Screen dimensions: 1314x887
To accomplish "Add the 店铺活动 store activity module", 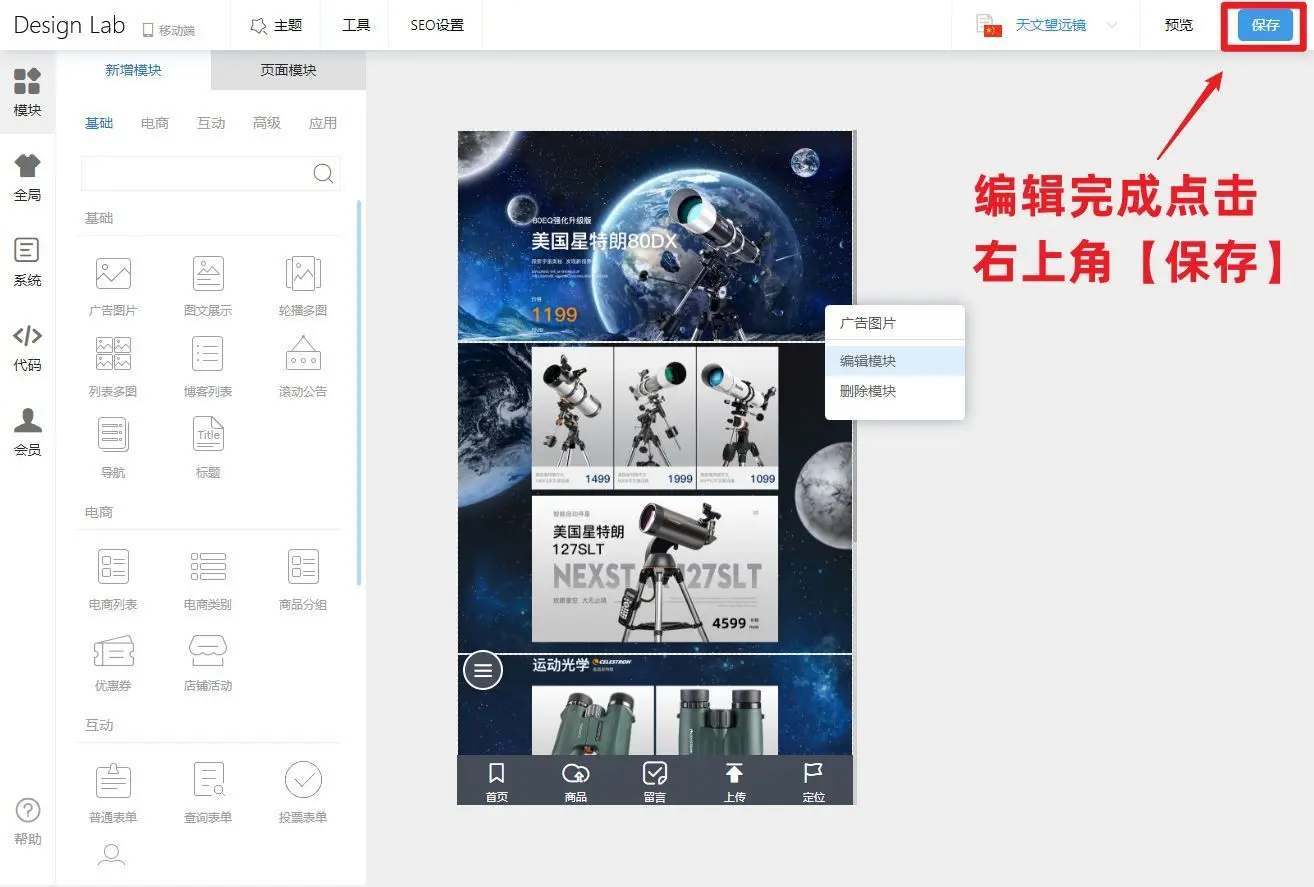I will (208, 661).
